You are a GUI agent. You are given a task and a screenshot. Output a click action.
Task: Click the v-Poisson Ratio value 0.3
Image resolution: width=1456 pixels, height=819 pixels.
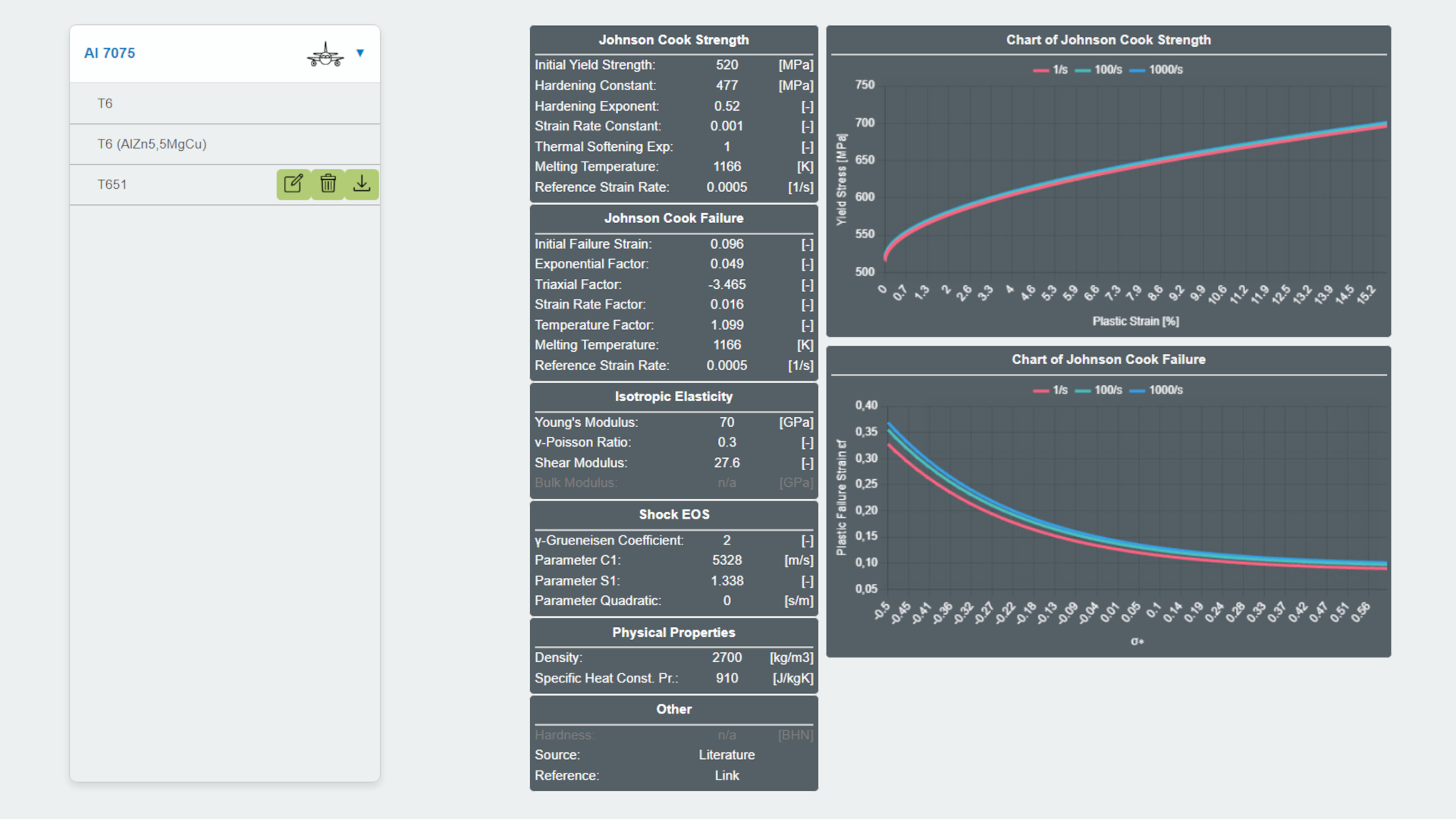tap(726, 442)
